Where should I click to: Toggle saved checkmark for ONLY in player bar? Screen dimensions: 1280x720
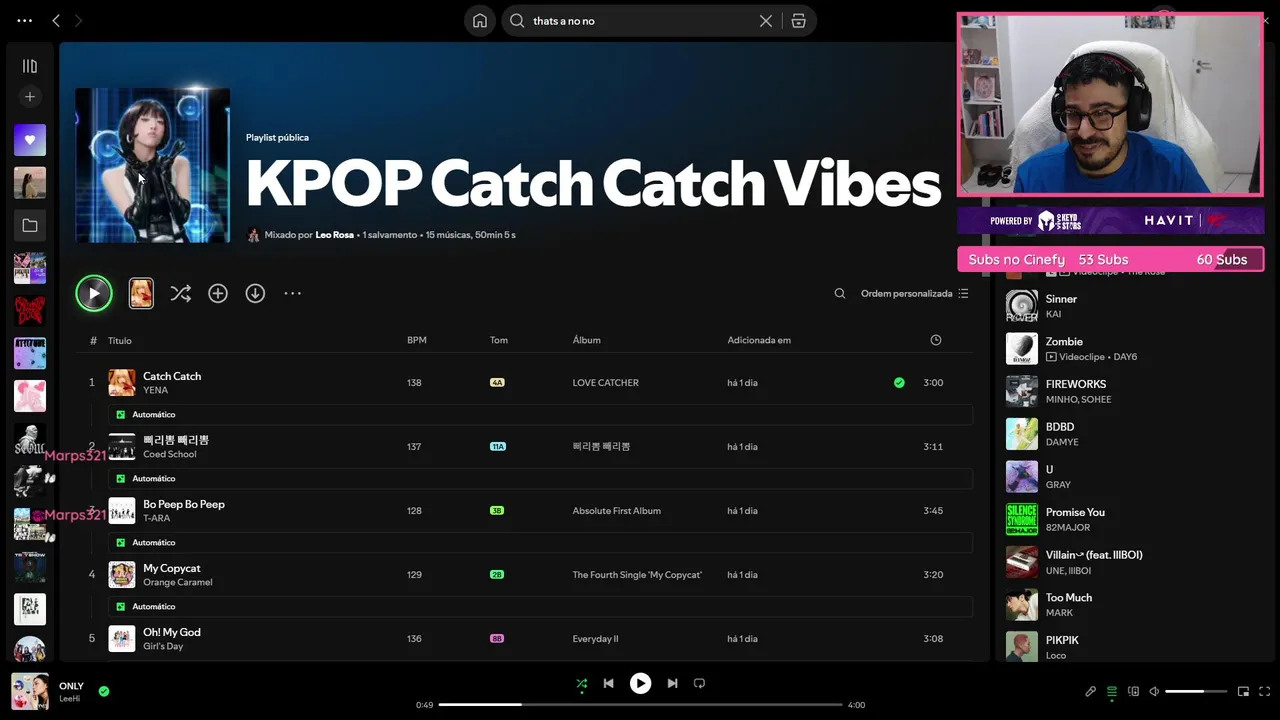[104, 691]
